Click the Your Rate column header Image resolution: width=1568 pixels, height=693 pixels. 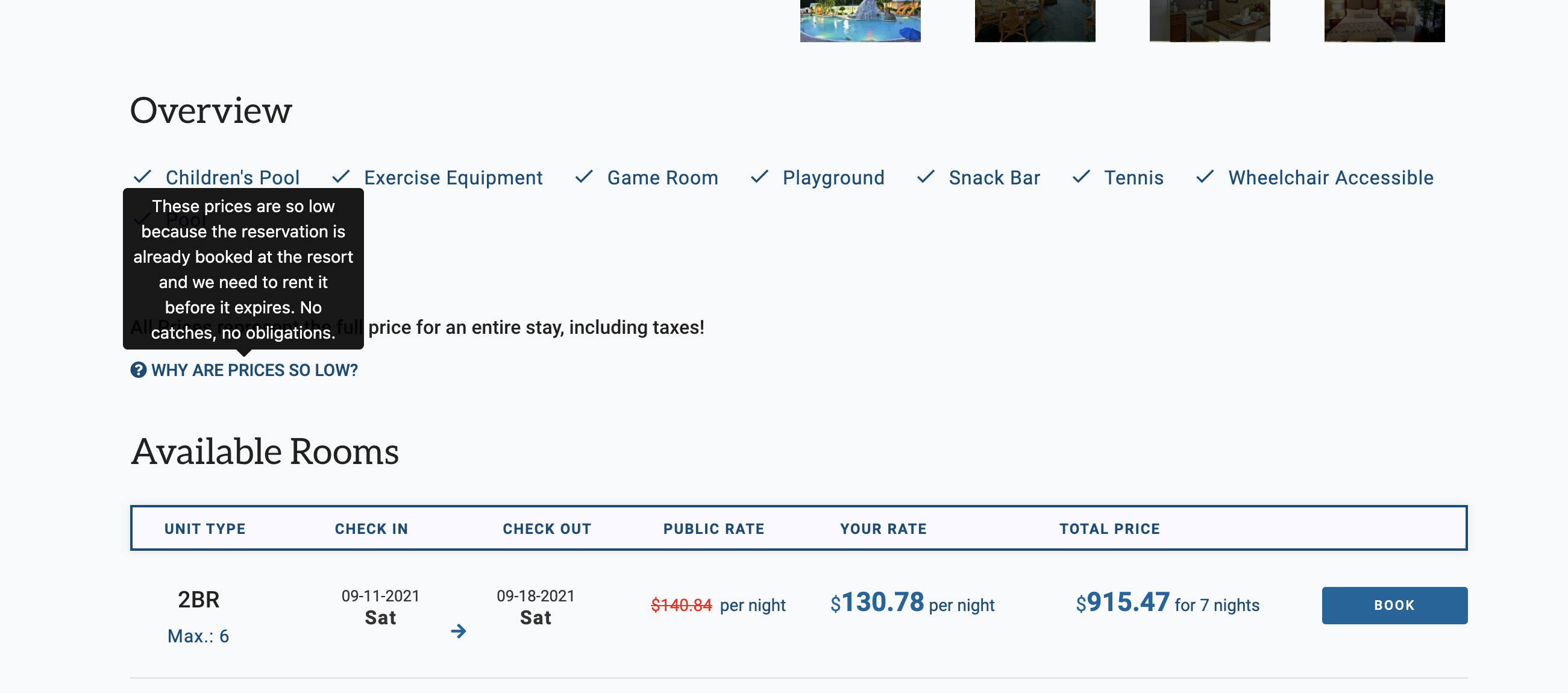tap(883, 528)
